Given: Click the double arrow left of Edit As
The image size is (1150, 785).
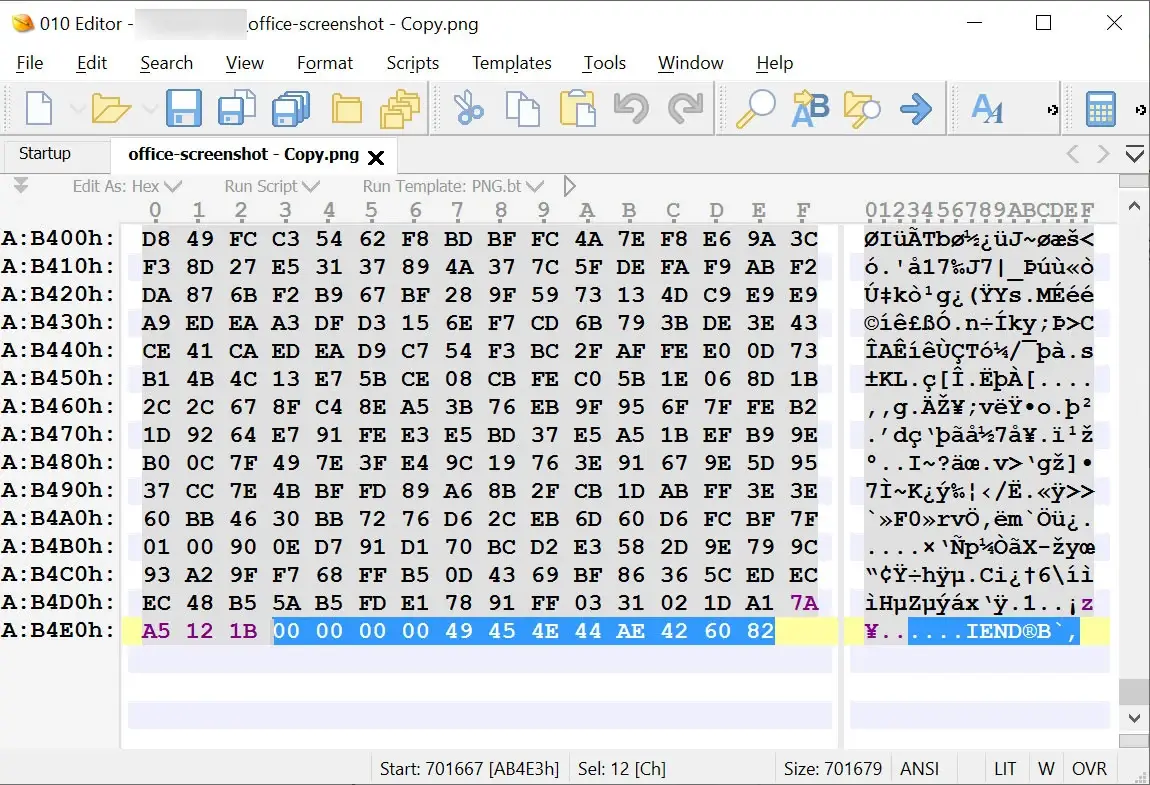Looking at the screenshot, I should [21, 186].
